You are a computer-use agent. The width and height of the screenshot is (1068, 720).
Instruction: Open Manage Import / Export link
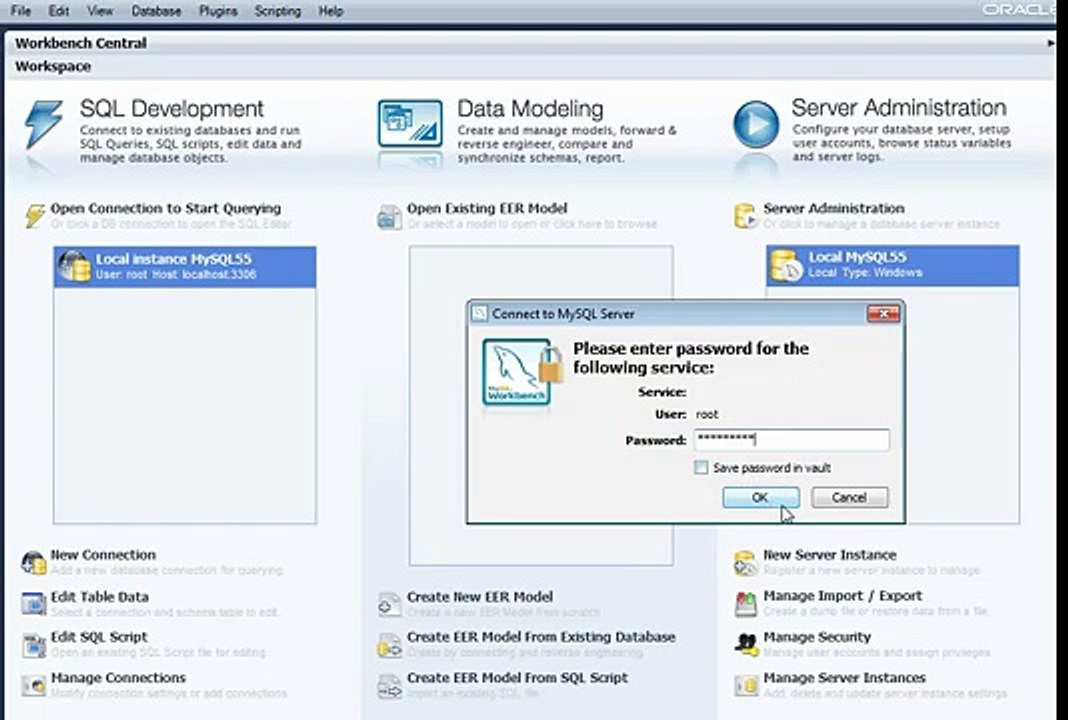(x=843, y=596)
